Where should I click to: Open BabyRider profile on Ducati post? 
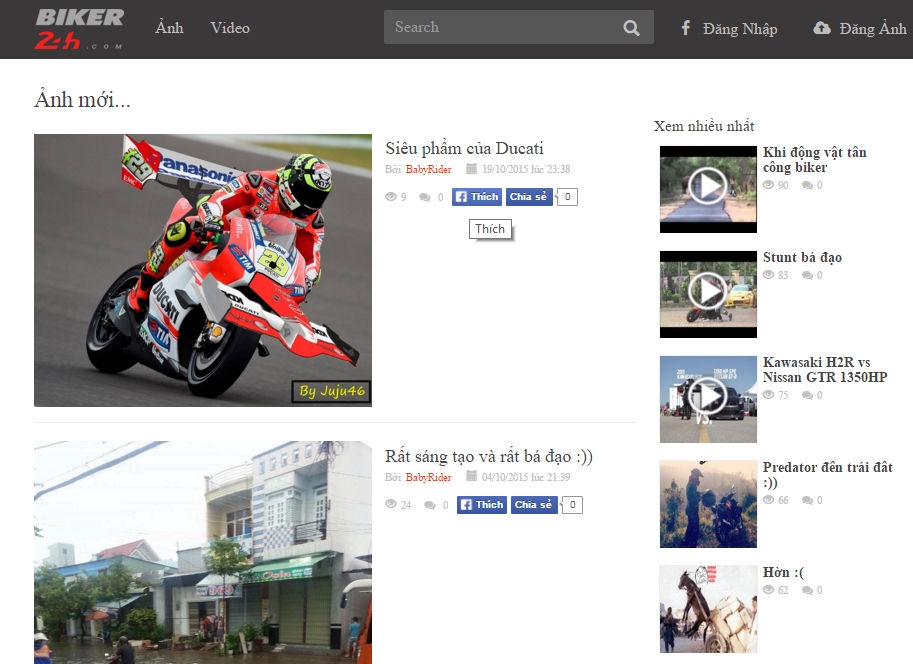(429, 169)
